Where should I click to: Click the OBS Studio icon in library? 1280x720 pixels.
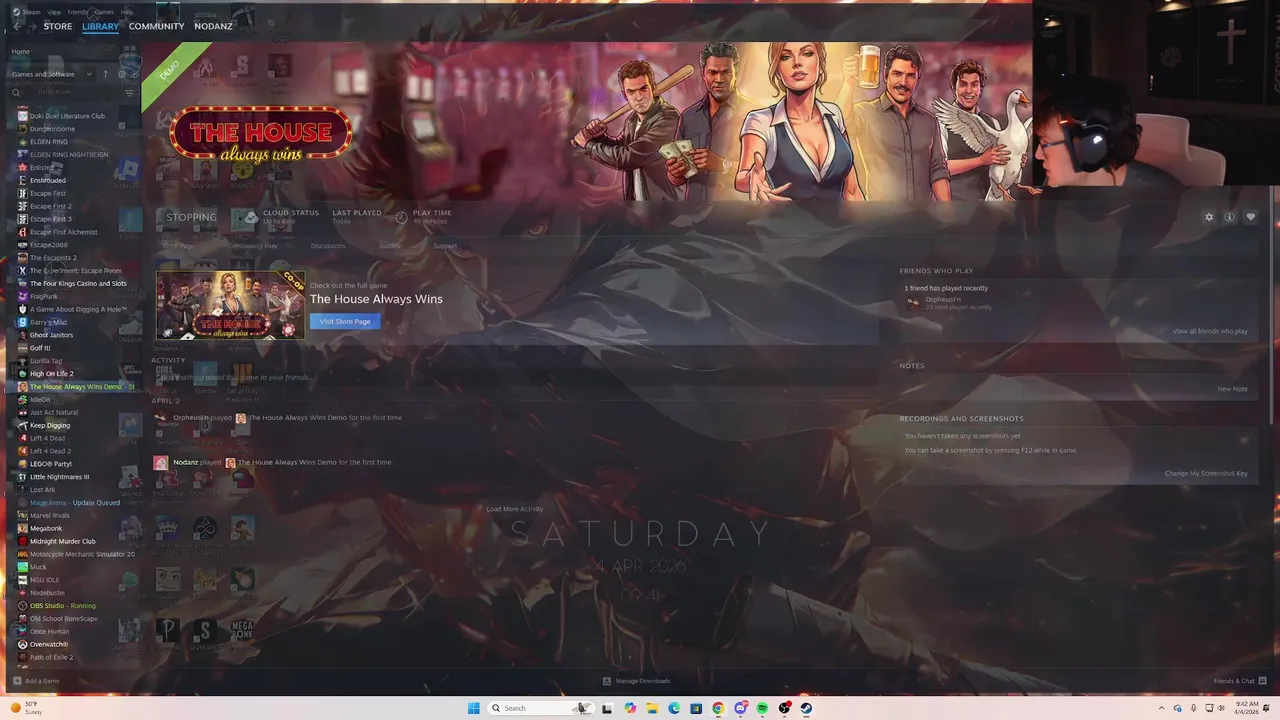[x=22, y=606]
